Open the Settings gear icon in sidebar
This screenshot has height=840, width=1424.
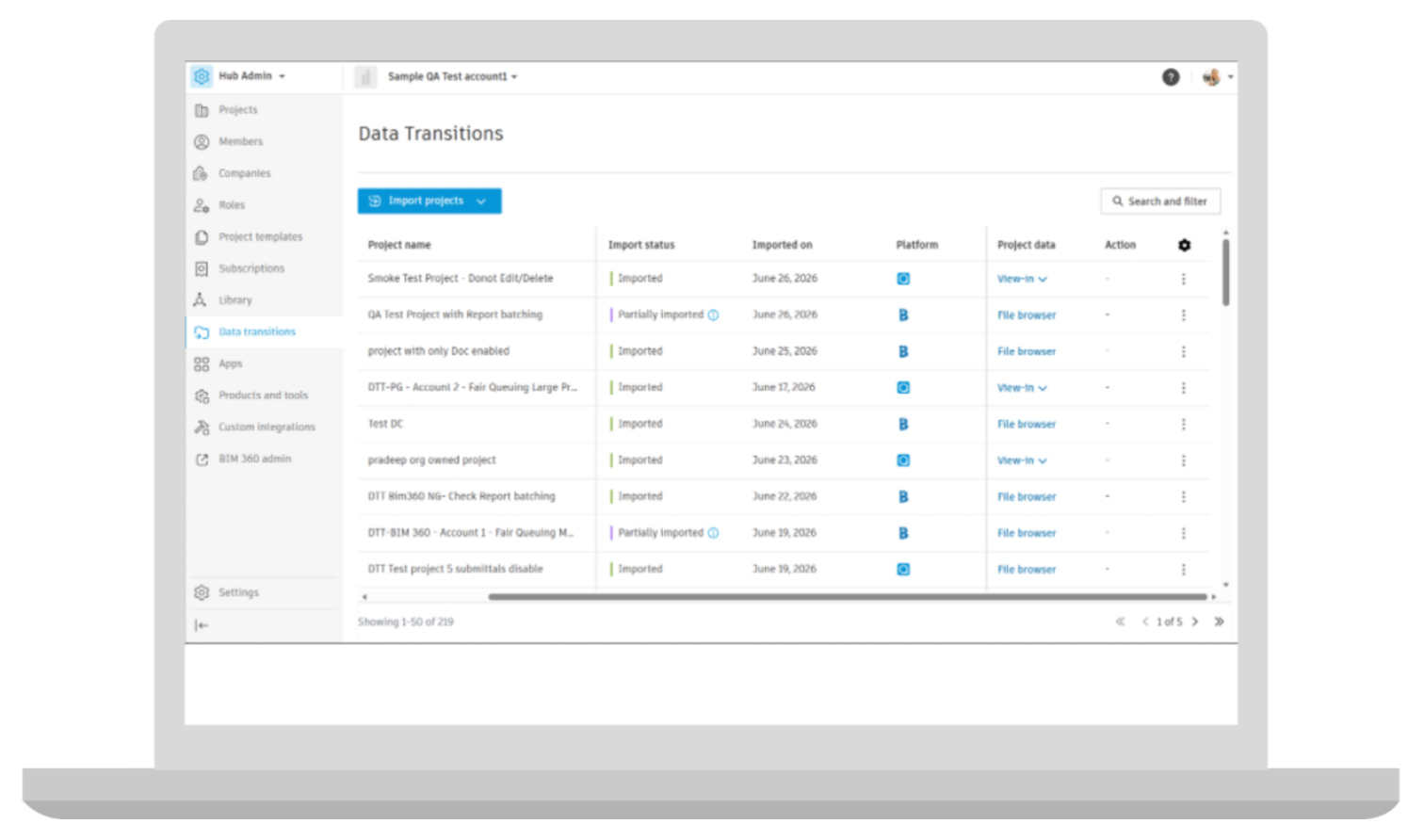click(x=202, y=593)
